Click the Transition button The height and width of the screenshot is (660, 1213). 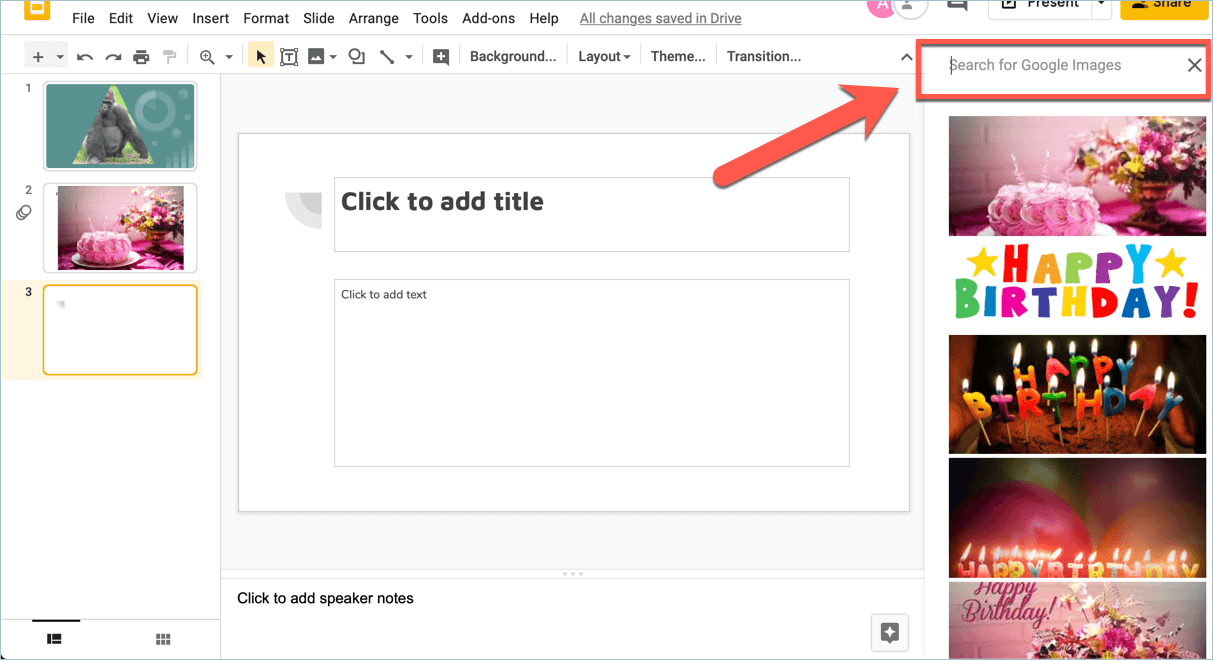764,56
